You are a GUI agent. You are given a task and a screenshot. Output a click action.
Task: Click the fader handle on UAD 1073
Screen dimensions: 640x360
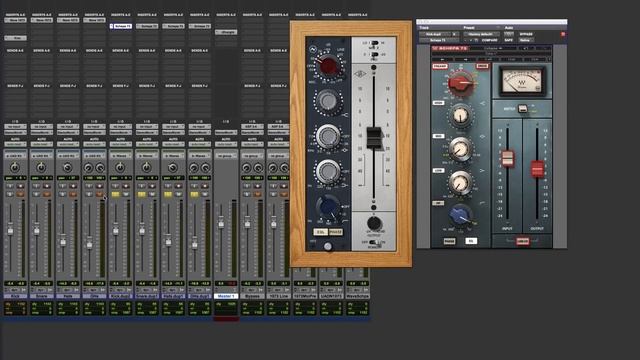(x=373, y=138)
